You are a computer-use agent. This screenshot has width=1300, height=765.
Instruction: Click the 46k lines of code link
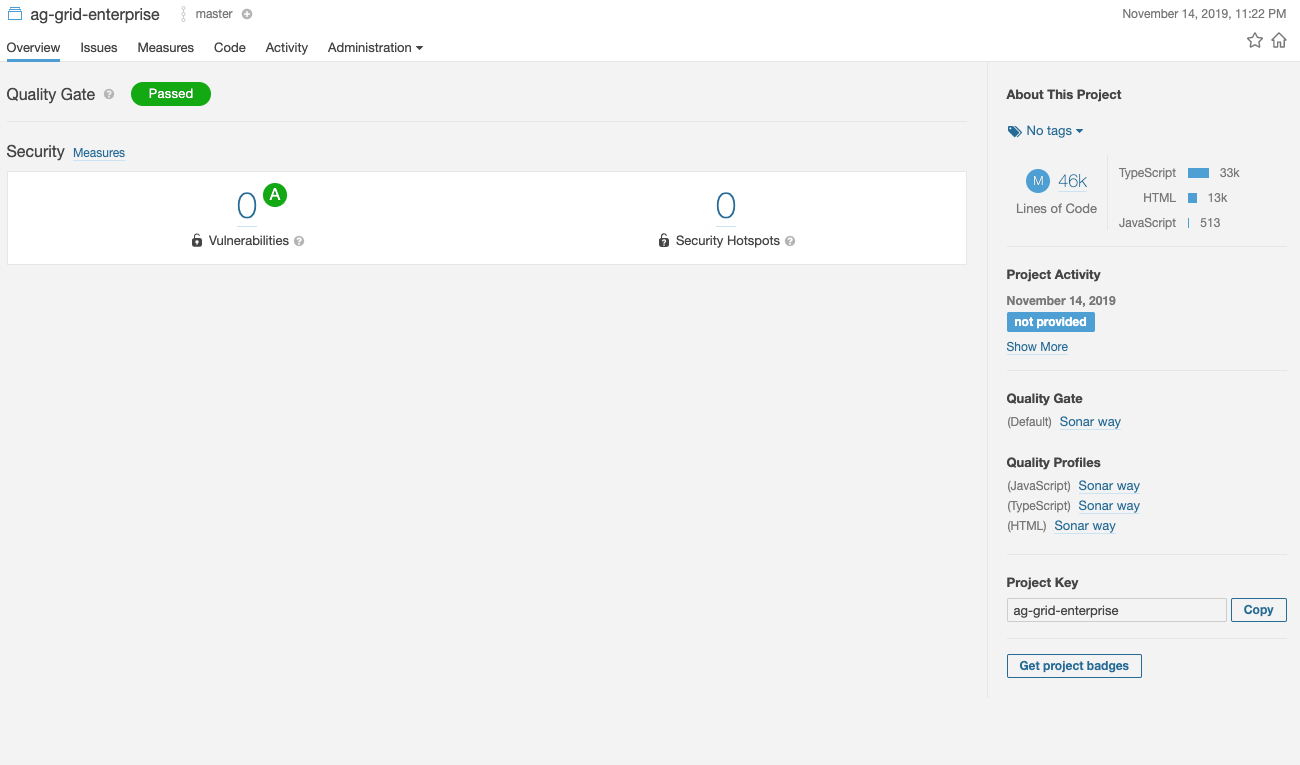1072,181
